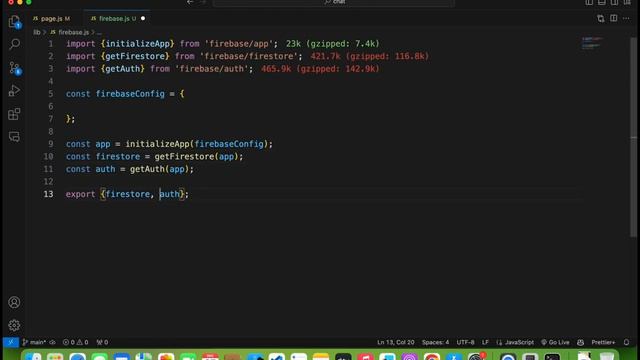Viewport: 640px width, 360px height.
Task: Click the command center search box
Action: point(333,2)
